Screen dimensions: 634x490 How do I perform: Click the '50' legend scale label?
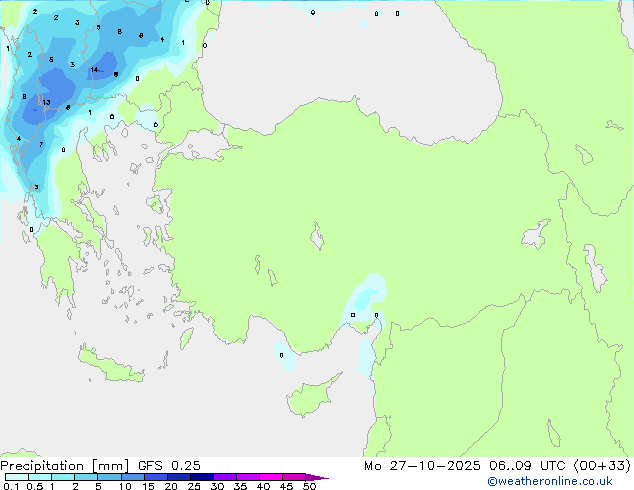(x=309, y=486)
